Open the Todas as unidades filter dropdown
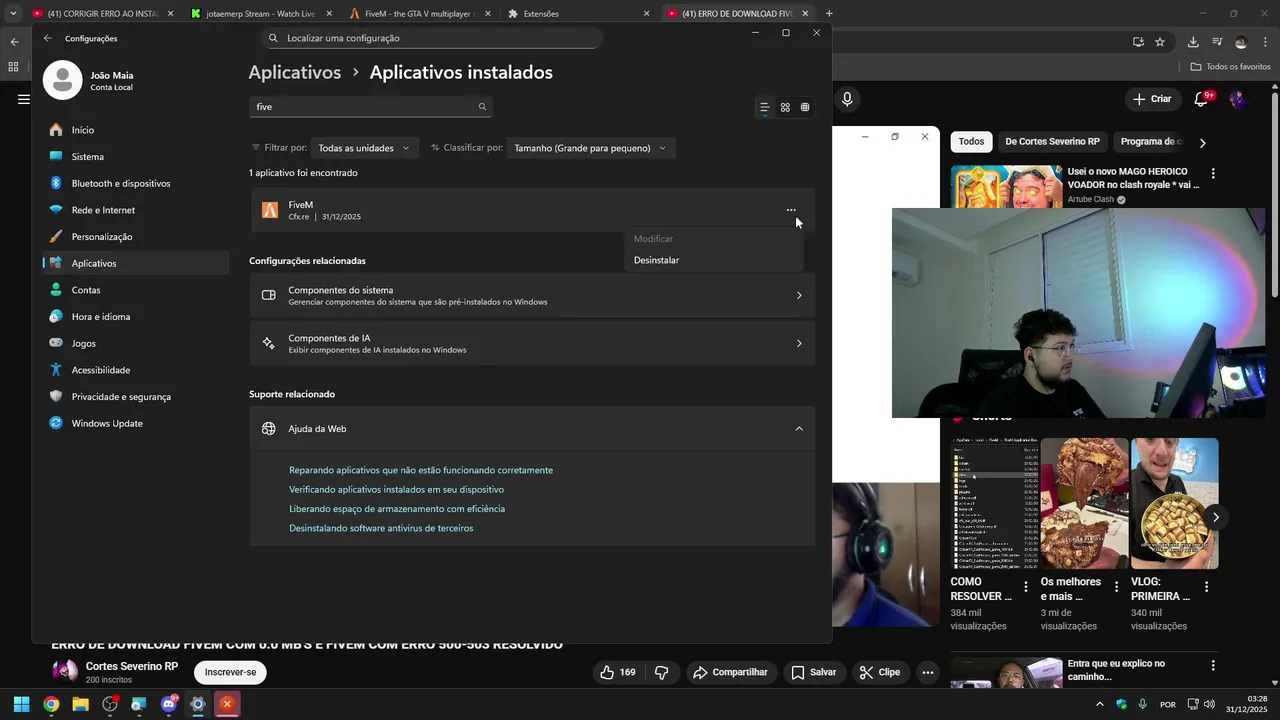The height and width of the screenshot is (720, 1280). 364,148
